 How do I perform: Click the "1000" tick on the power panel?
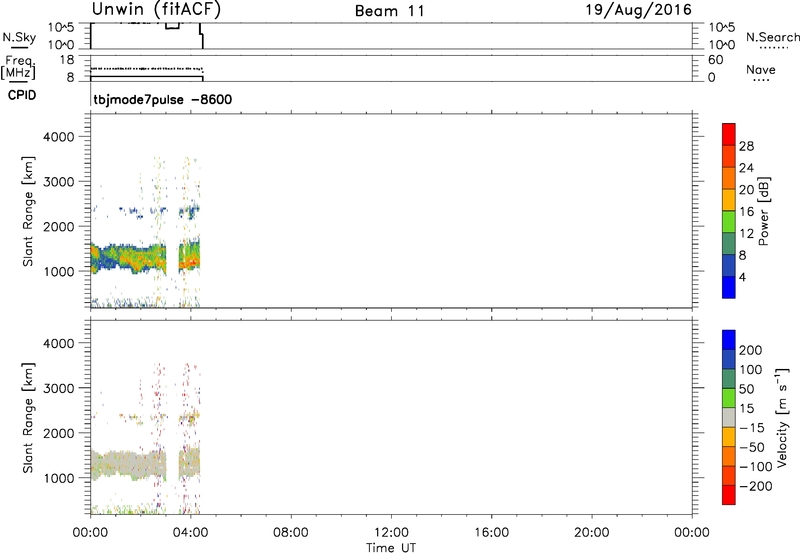tap(59, 271)
